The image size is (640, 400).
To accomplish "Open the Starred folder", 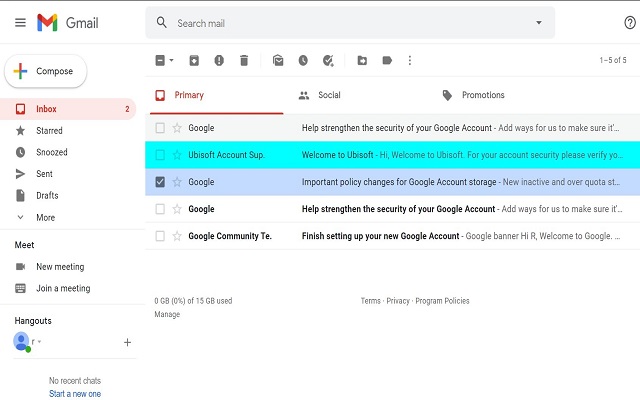I will [x=49, y=131].
